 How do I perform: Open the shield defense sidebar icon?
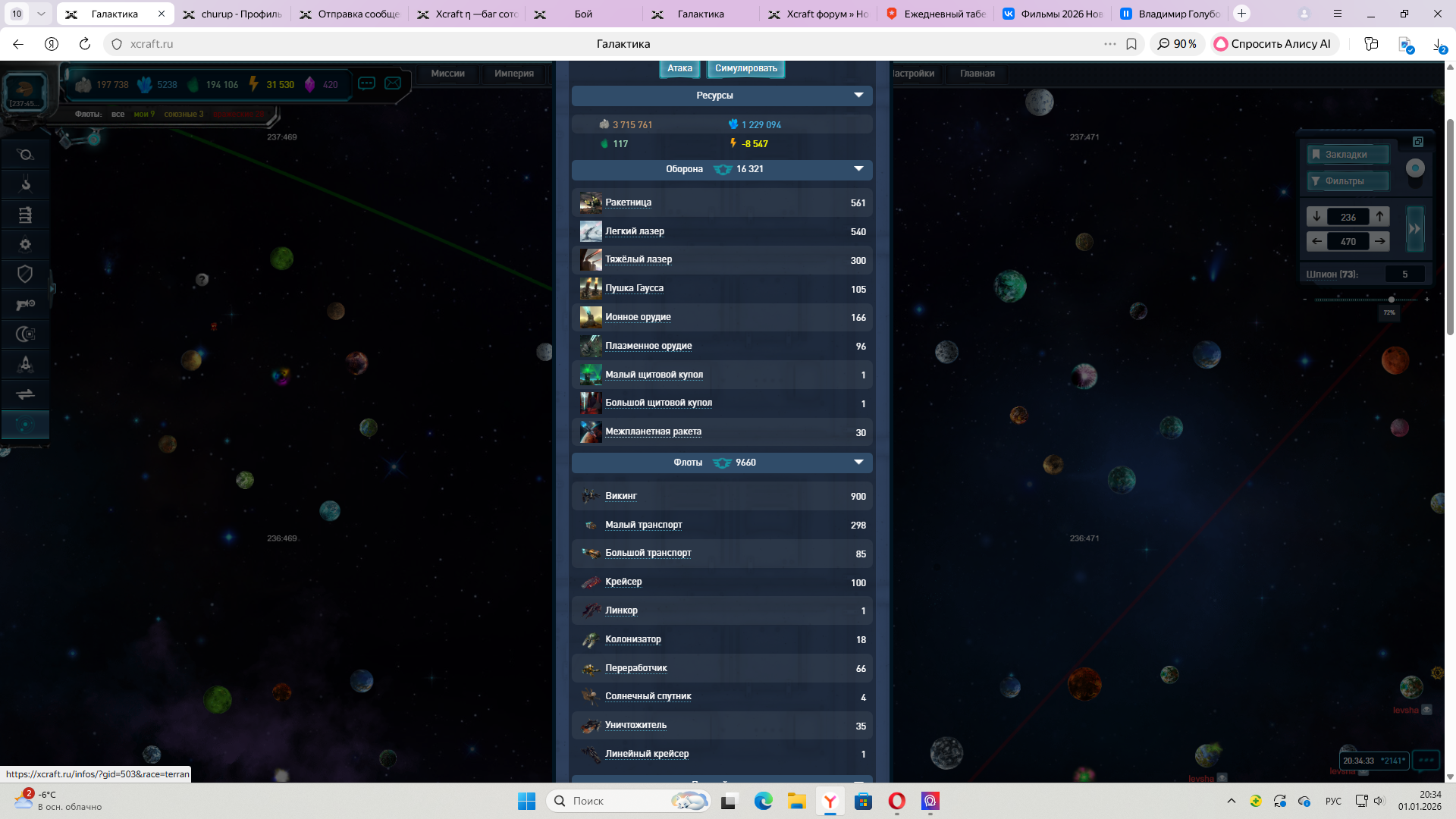[x=25, y=274]
